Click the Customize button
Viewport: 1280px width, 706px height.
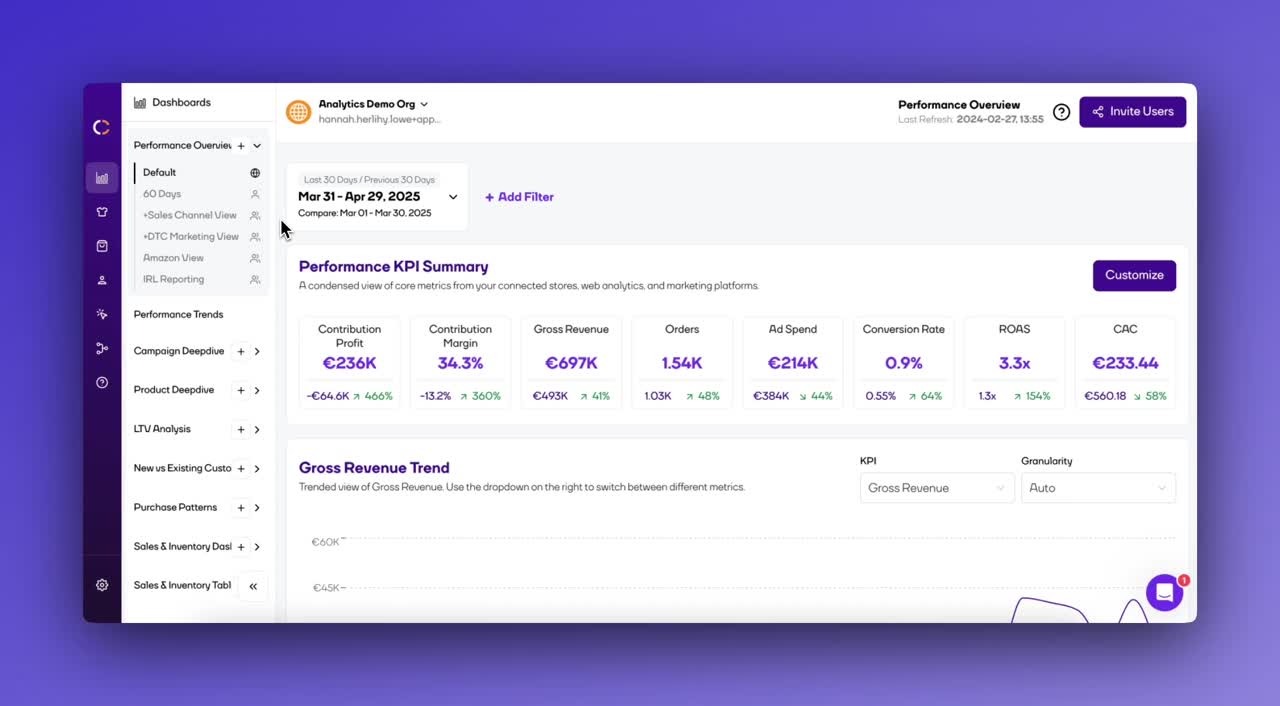1134,276
